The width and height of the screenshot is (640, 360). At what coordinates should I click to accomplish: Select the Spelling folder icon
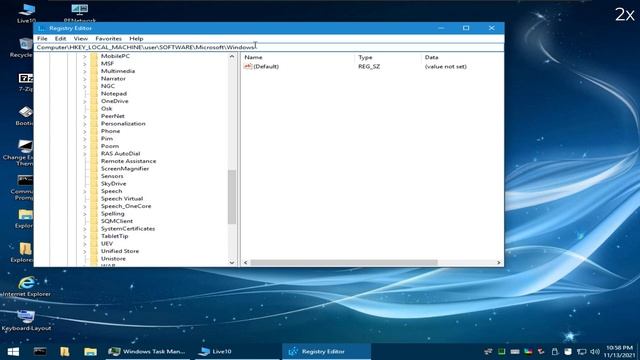pyautogui.click(x=94, y=213)
